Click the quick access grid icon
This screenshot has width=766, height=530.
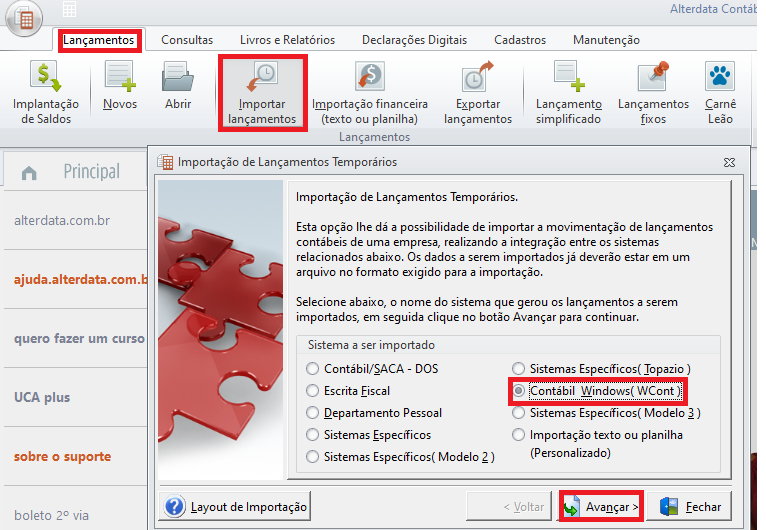click(69, 9)
